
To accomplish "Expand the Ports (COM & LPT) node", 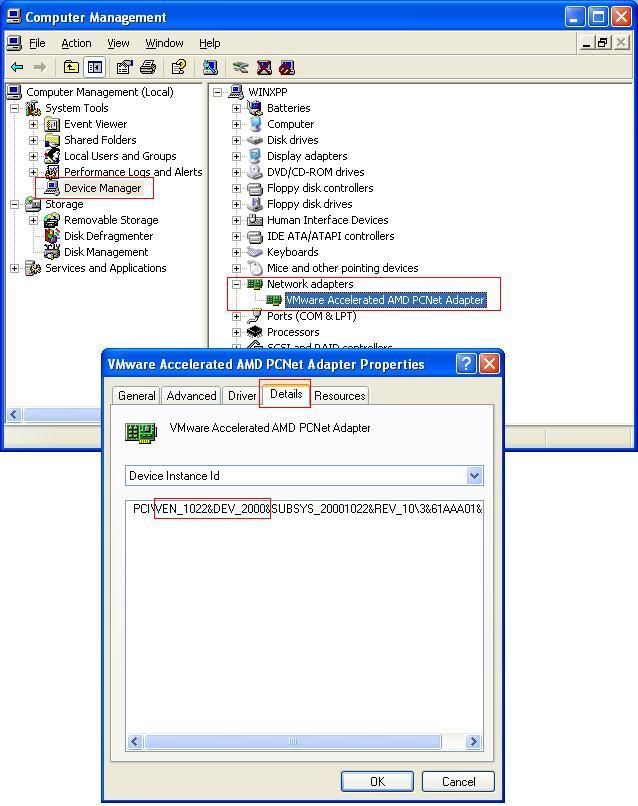I will [236, 316].
